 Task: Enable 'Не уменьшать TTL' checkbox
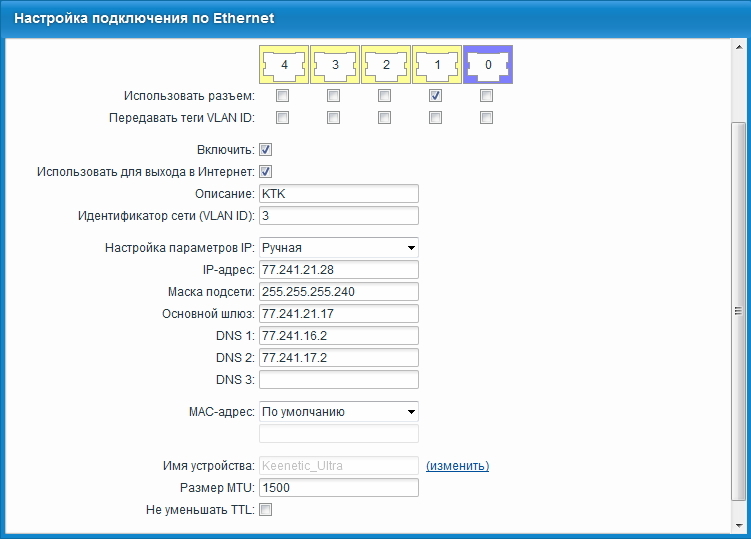coord(266,510)
